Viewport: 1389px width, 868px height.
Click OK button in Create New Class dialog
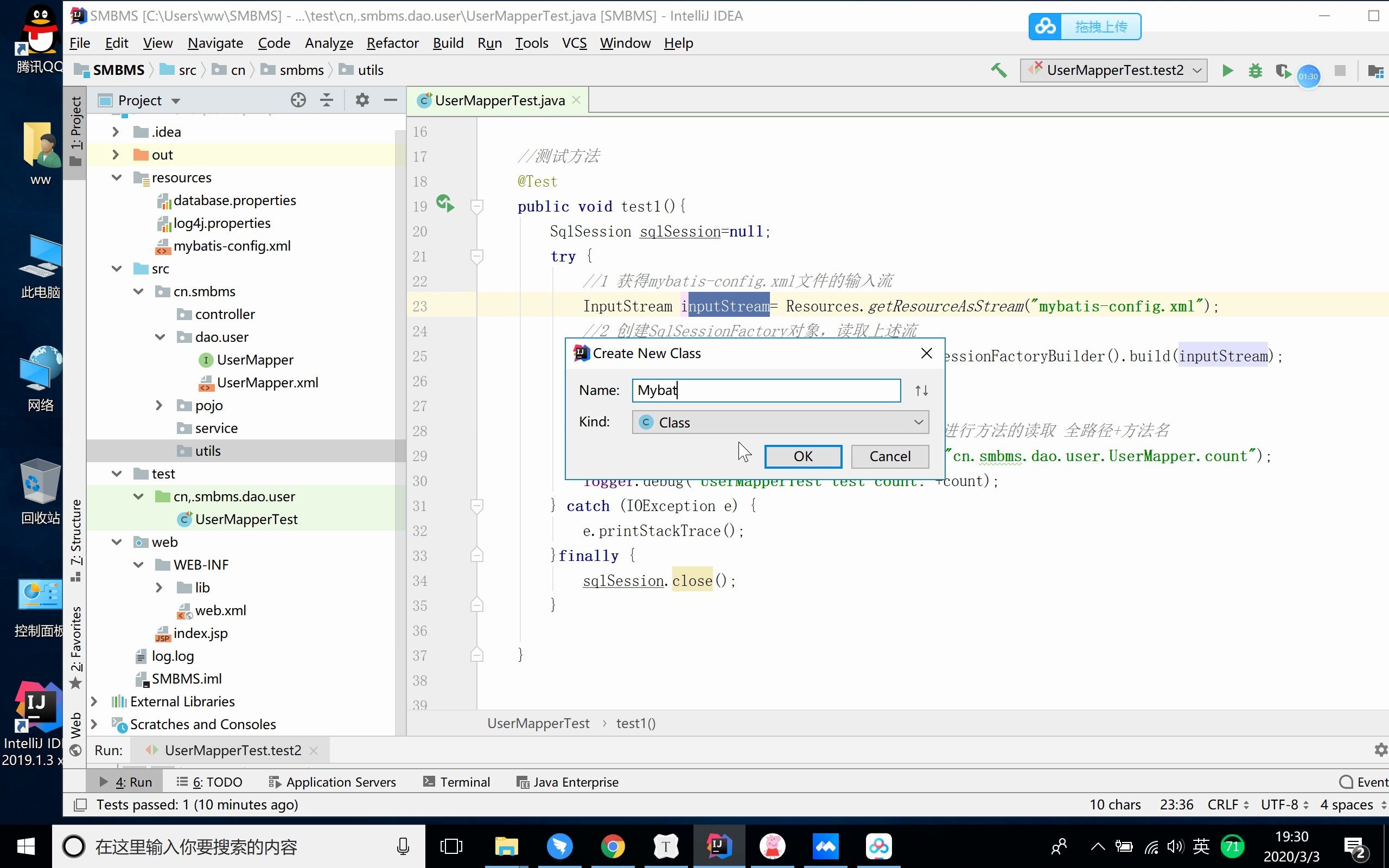(x=803, y=455)
